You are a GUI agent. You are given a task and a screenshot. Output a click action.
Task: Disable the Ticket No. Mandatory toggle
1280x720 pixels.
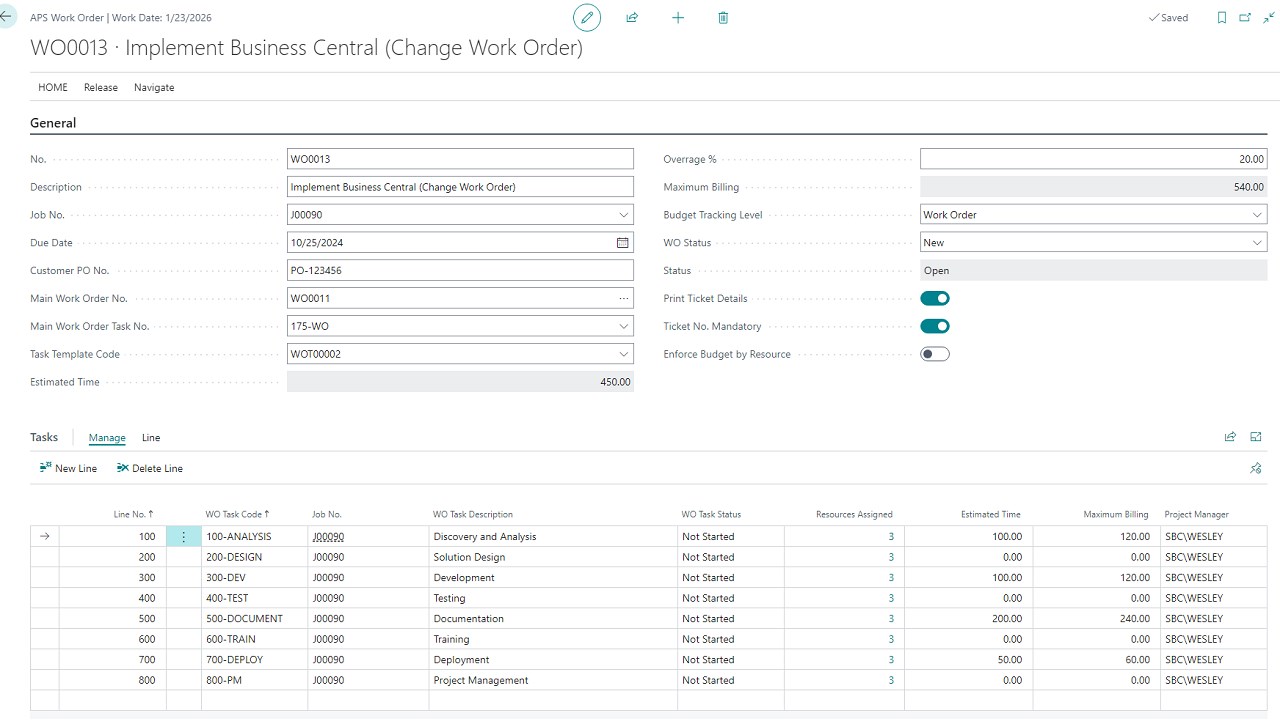934,325
